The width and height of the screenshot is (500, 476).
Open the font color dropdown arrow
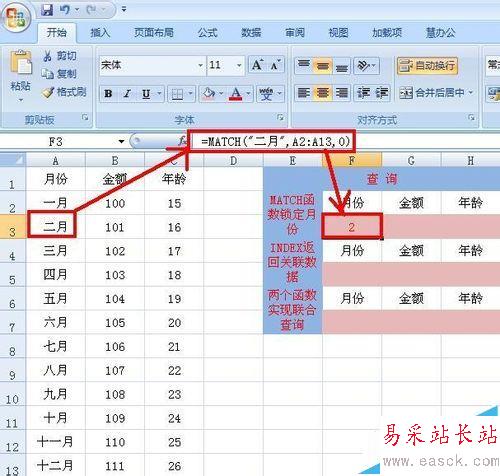pos(249,94)
